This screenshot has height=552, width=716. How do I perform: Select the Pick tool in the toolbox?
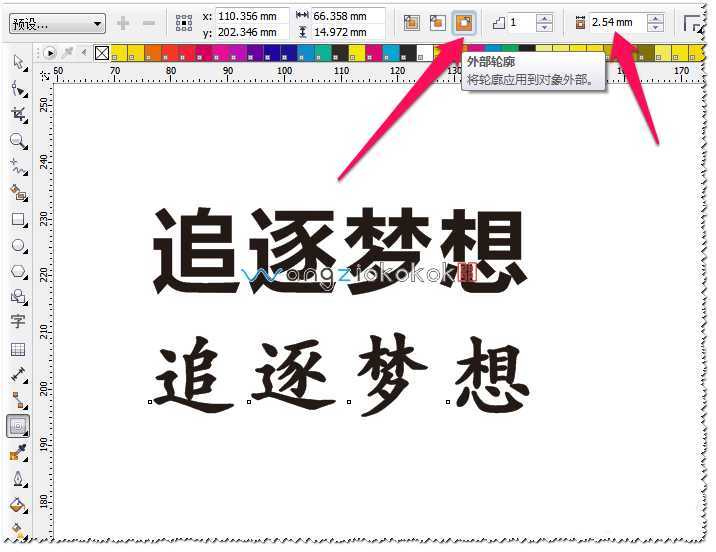coord(18,63)
